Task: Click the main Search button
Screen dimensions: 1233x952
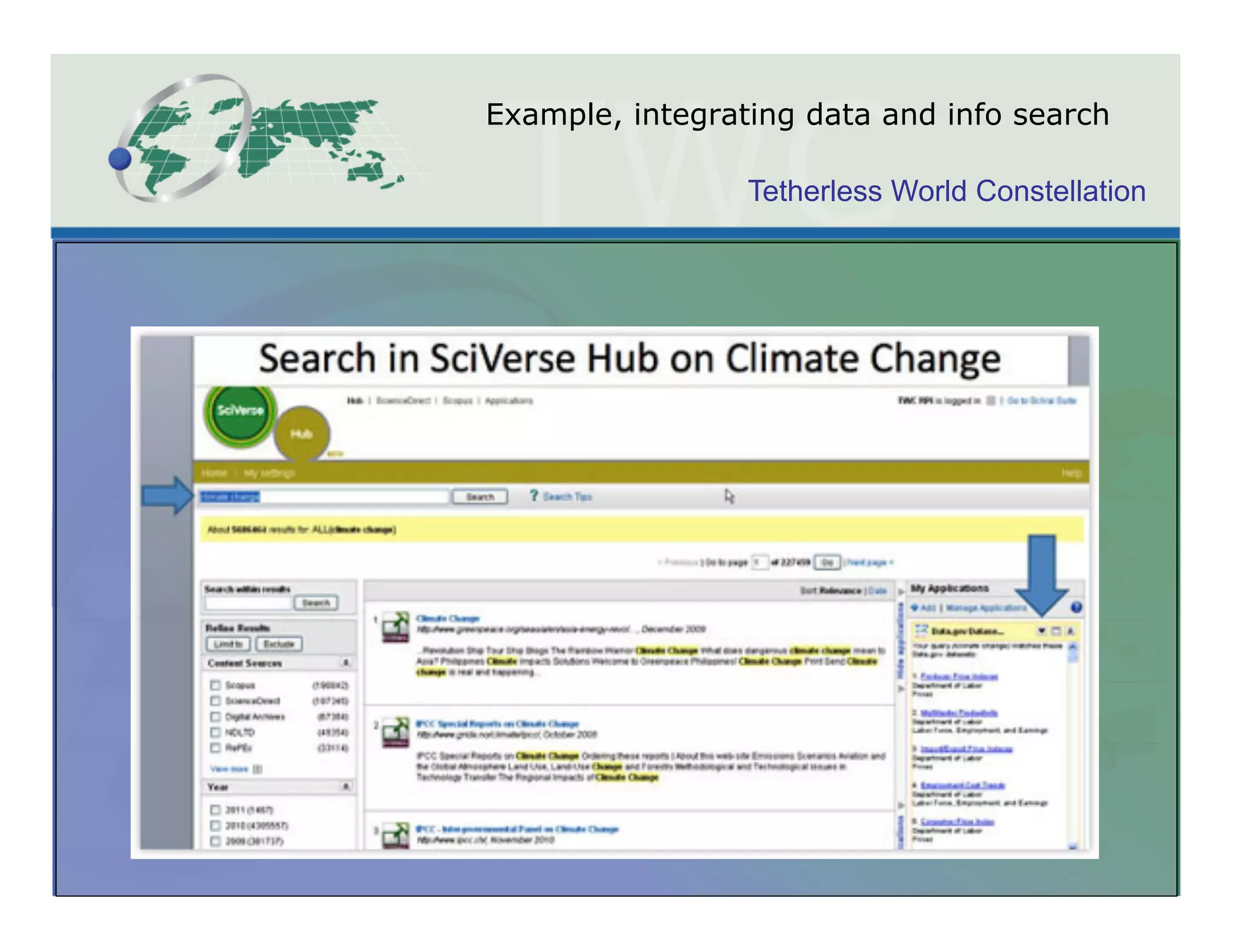Action: [x=480, y=496]
